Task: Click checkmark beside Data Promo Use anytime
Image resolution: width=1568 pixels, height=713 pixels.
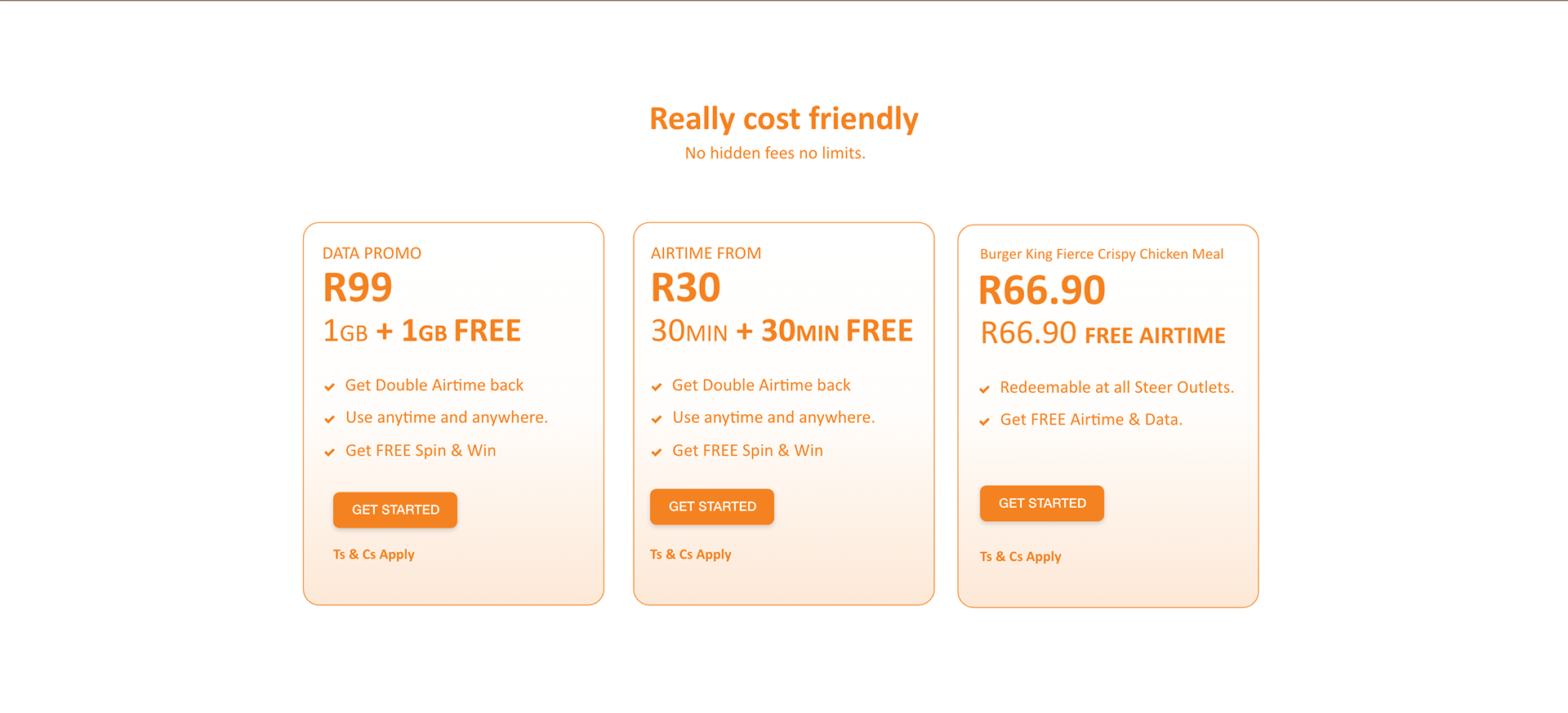Action: (x=330, y=420)
